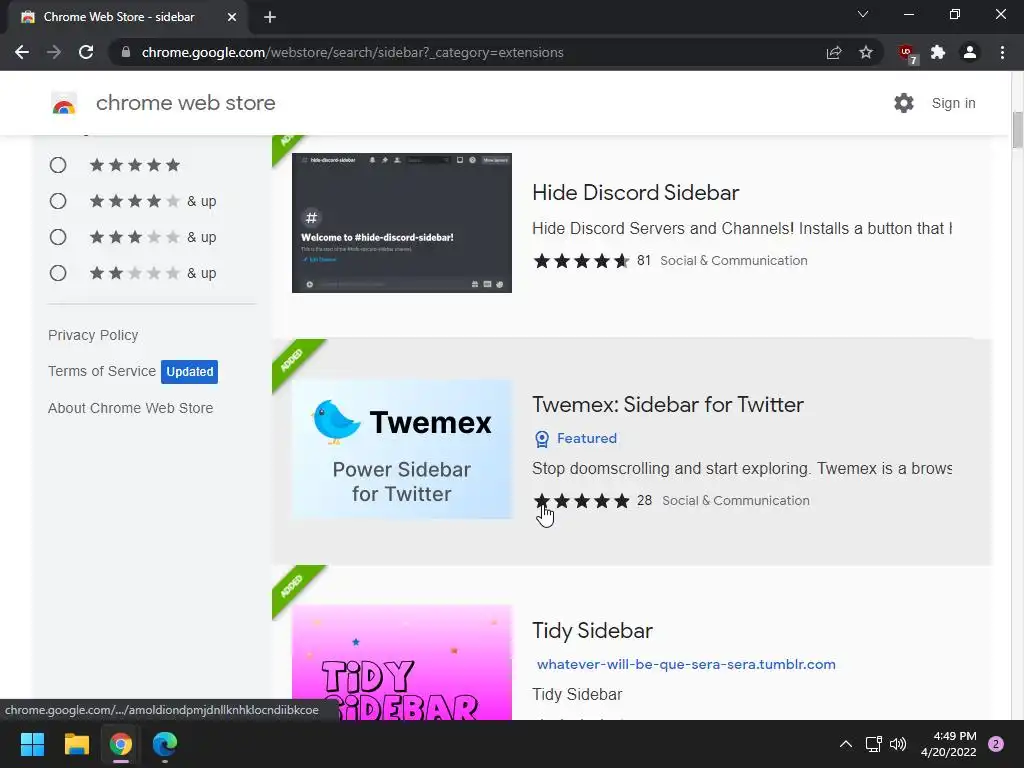Open the clock and date panel
Screen dimensions: 1024x768
click(949, 744)
